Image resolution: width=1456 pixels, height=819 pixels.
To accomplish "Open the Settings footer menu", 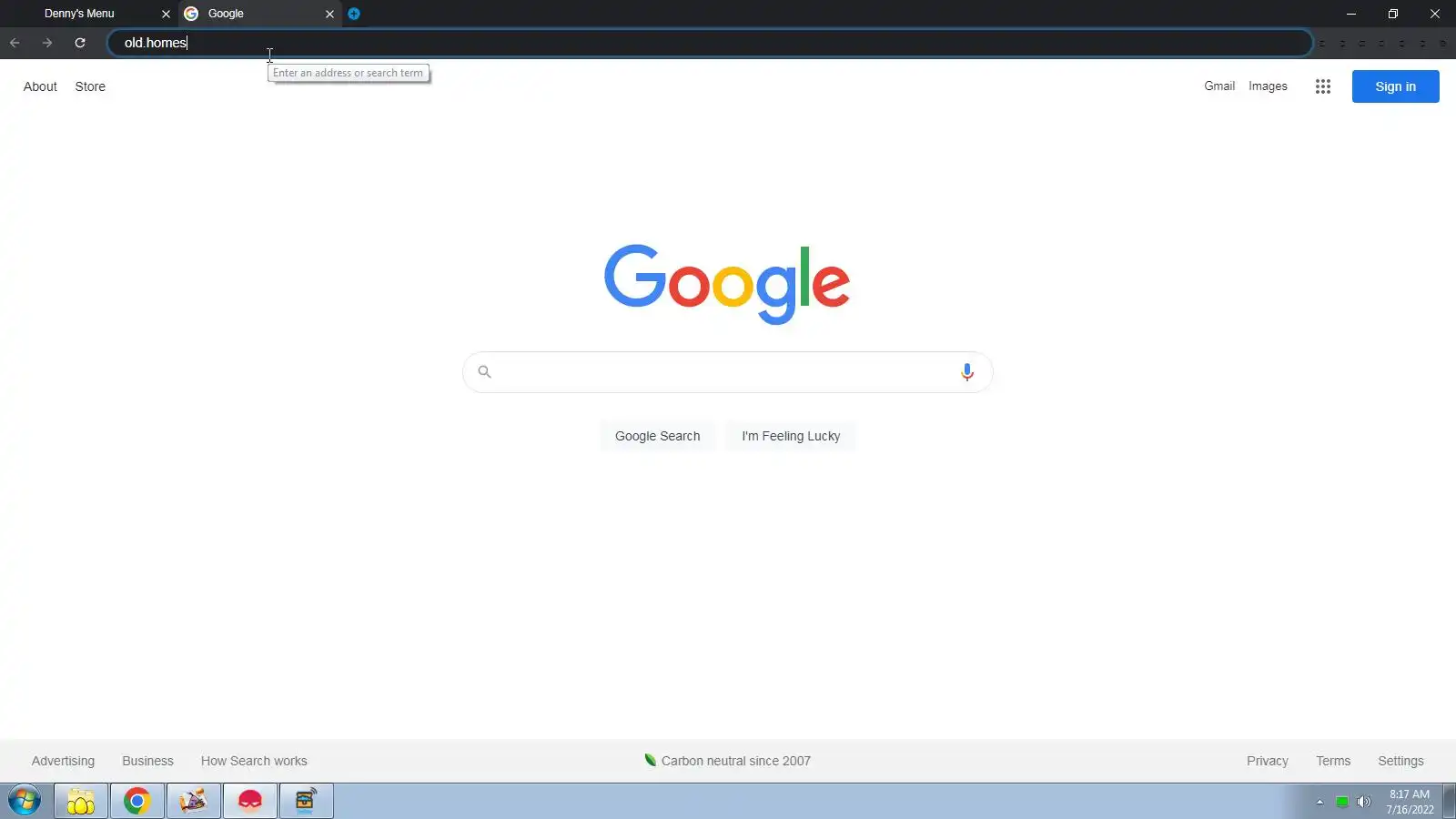I will click(1400, 761).
